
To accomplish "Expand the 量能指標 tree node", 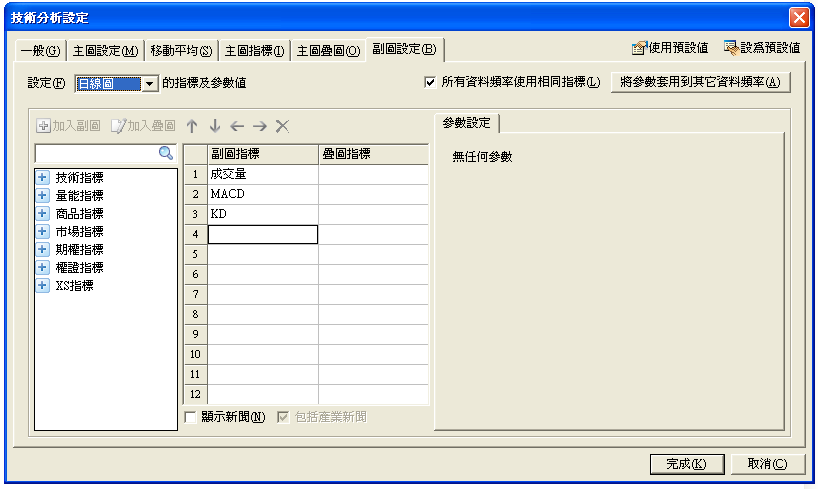I will (43, 195).
